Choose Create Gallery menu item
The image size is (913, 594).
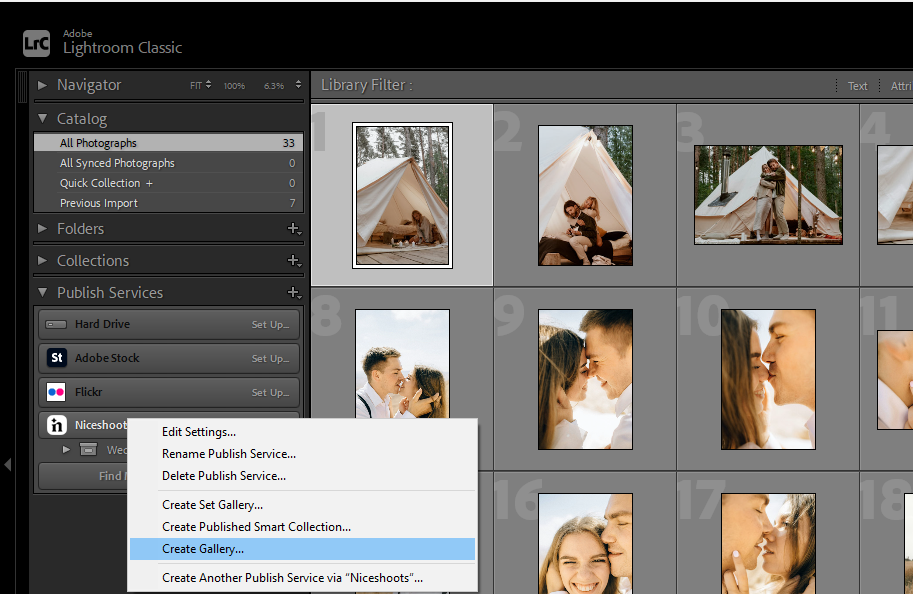point(302,549)
